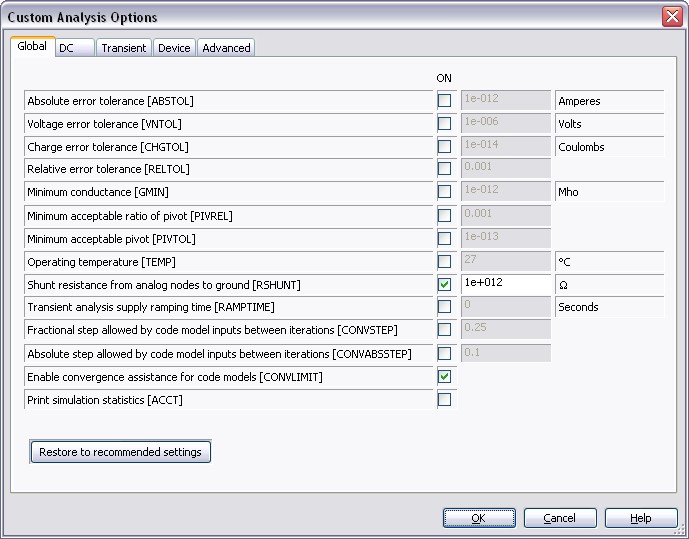Check the TEMP operating temperature checkbox
The height and width of the screenshot is (539, 689).
click(x=444, y=261)
